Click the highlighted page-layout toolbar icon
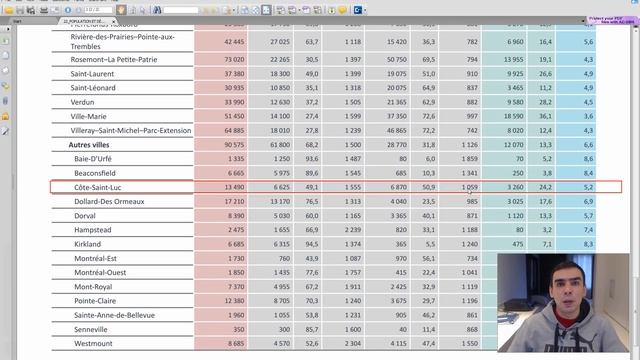 pos(266,10)
